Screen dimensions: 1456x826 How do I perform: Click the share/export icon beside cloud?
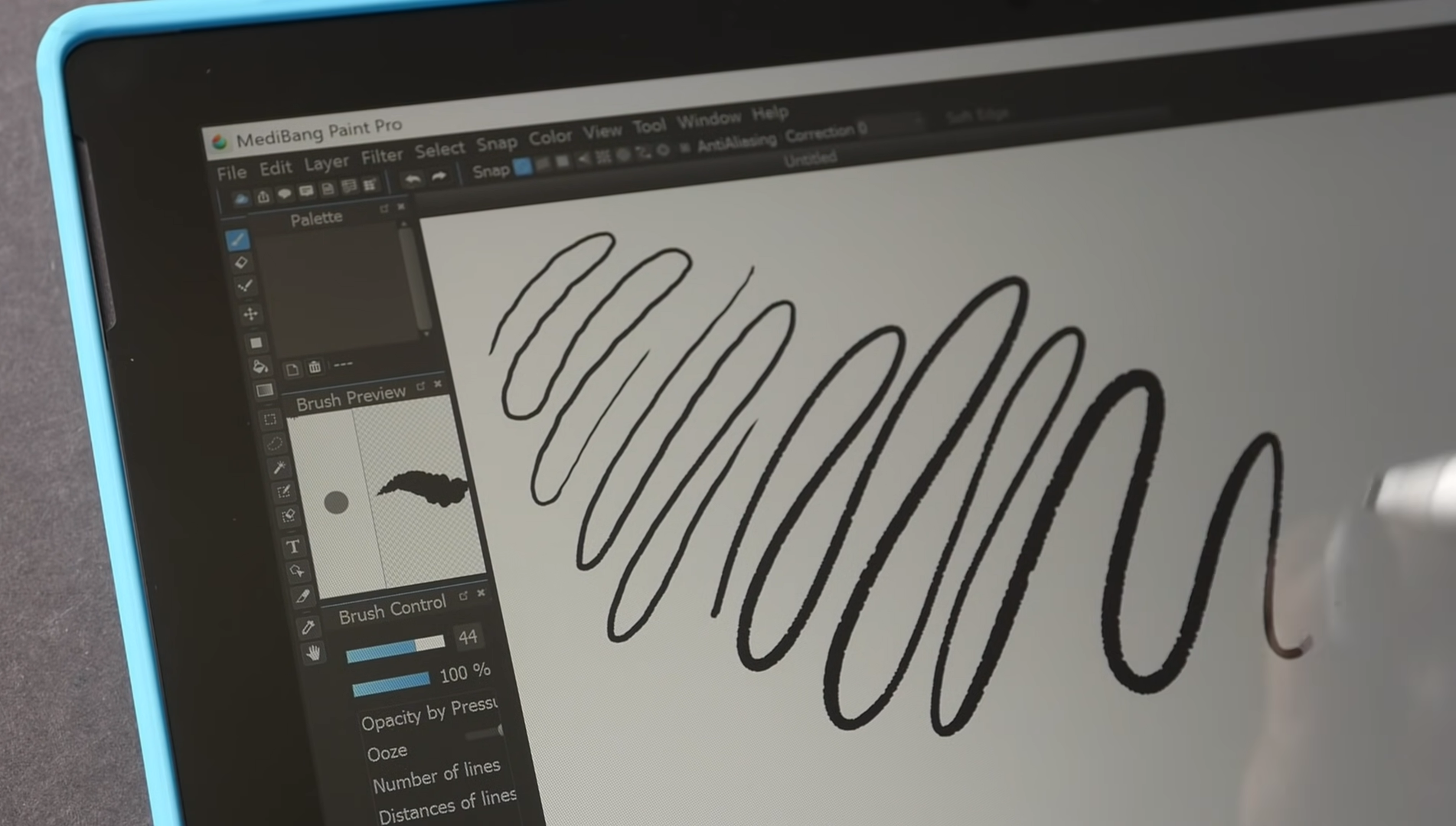click(x=263, y=197)
